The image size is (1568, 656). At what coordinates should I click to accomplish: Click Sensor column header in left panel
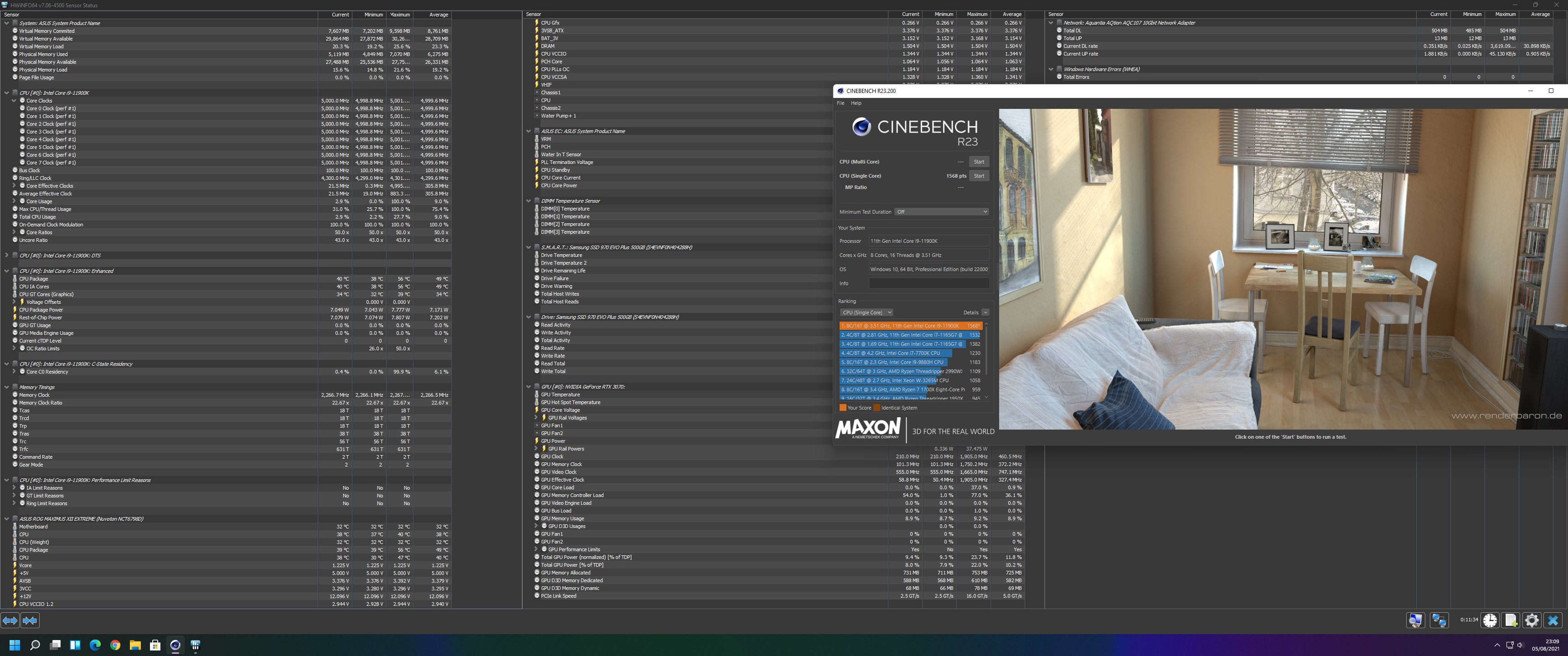[160, 15]
